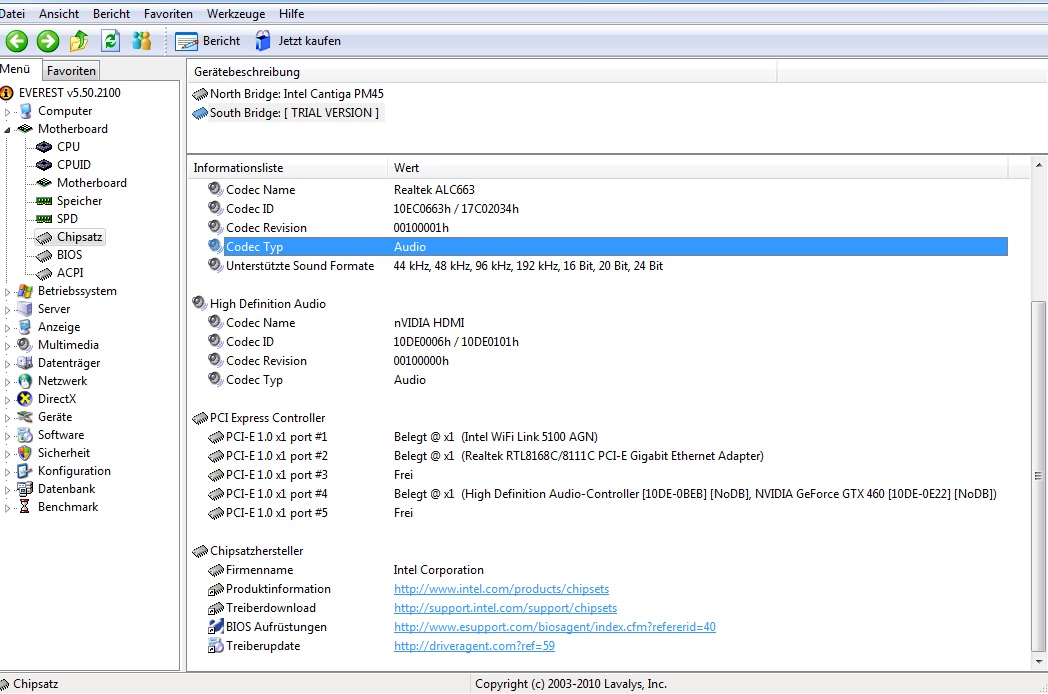1048x694 pixels.
Task: Click the Datenträger drive icon
Action: 25,363
